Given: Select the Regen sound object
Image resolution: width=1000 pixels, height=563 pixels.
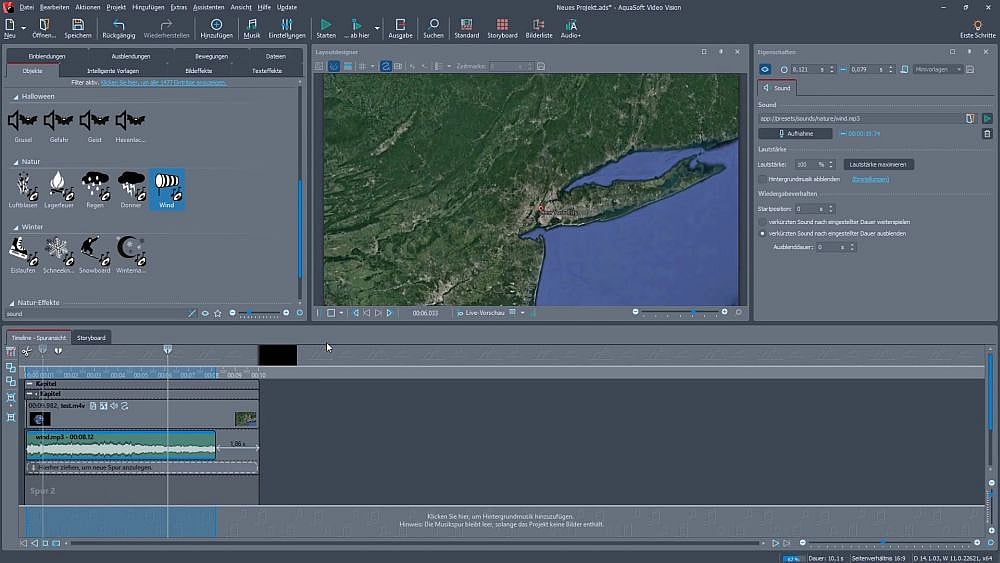Looking at the screenshot, I should coord(96,186).
